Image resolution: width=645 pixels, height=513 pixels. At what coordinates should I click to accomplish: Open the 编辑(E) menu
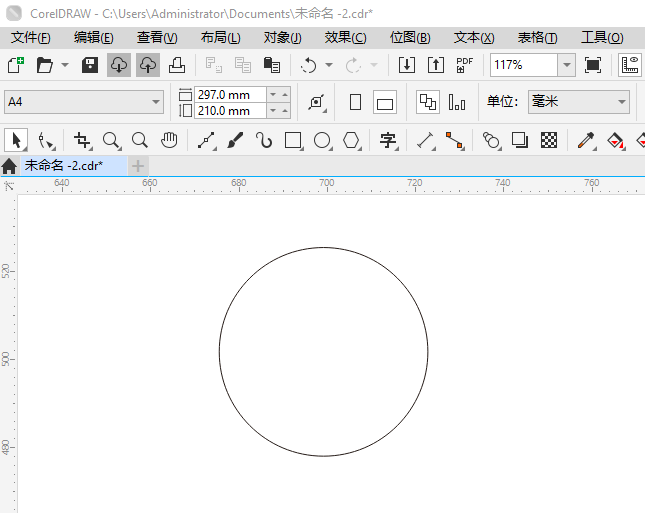click(x=94, y=37)
